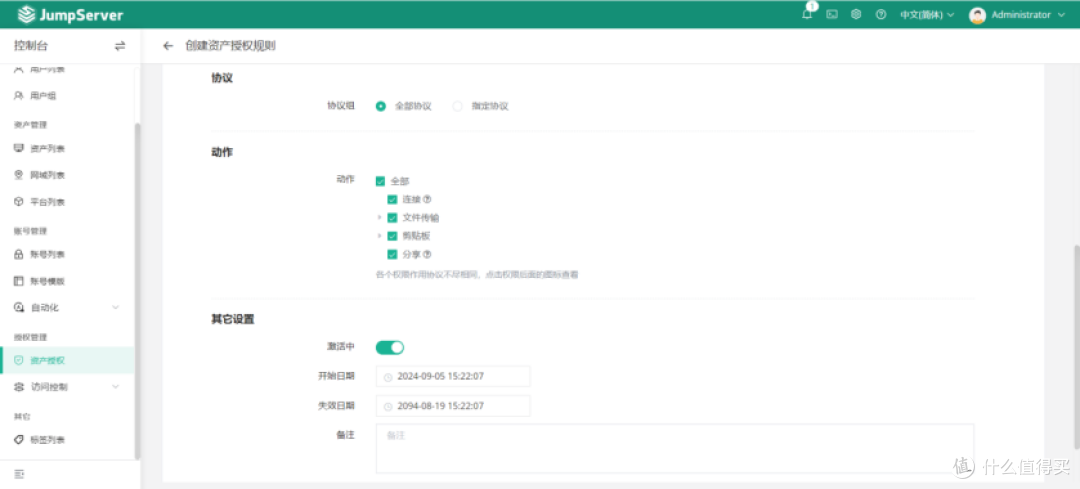
Task: Click the 账号列表 lock icon
Action: (19, 255)
